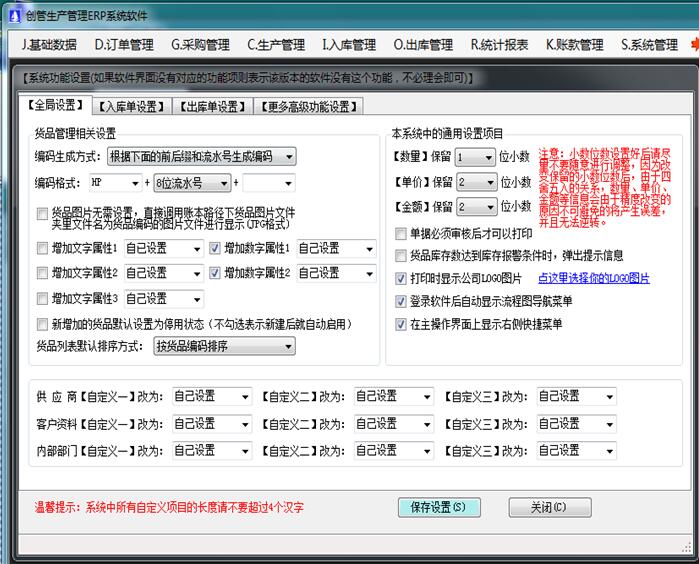The image size is (699, 564).
Task: Uncheck 增加数字属性1 checkbox
Action: (x=215, y=248)
